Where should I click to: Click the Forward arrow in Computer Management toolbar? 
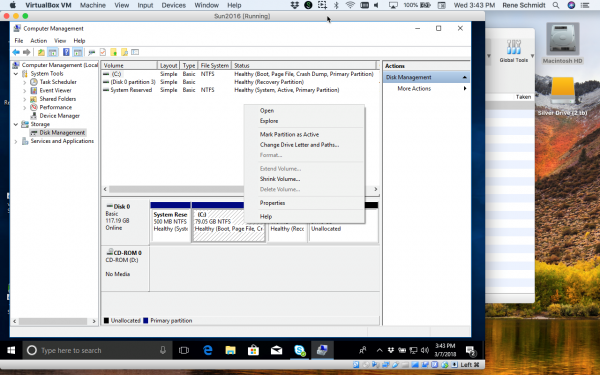tap(27, 52)
